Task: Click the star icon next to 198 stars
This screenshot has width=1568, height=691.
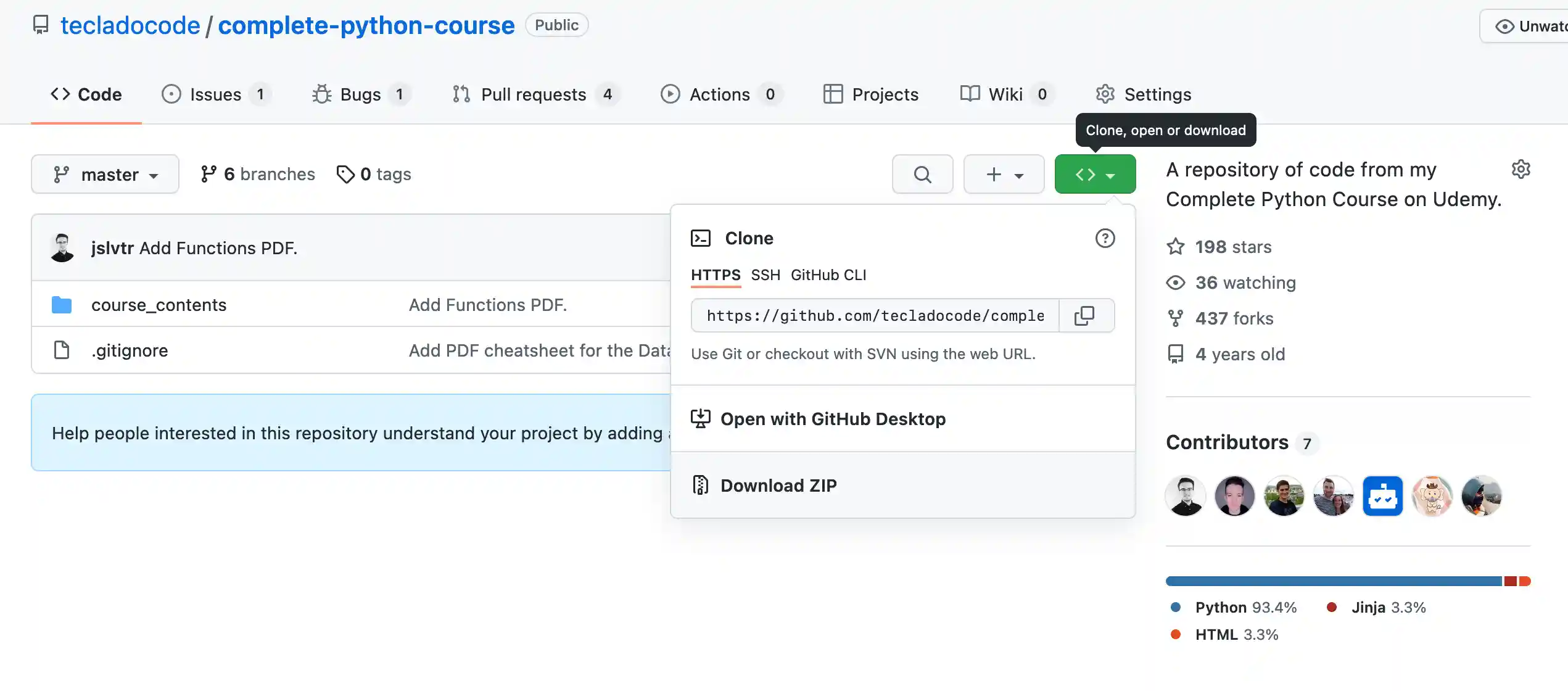Action: point(1175,246)
